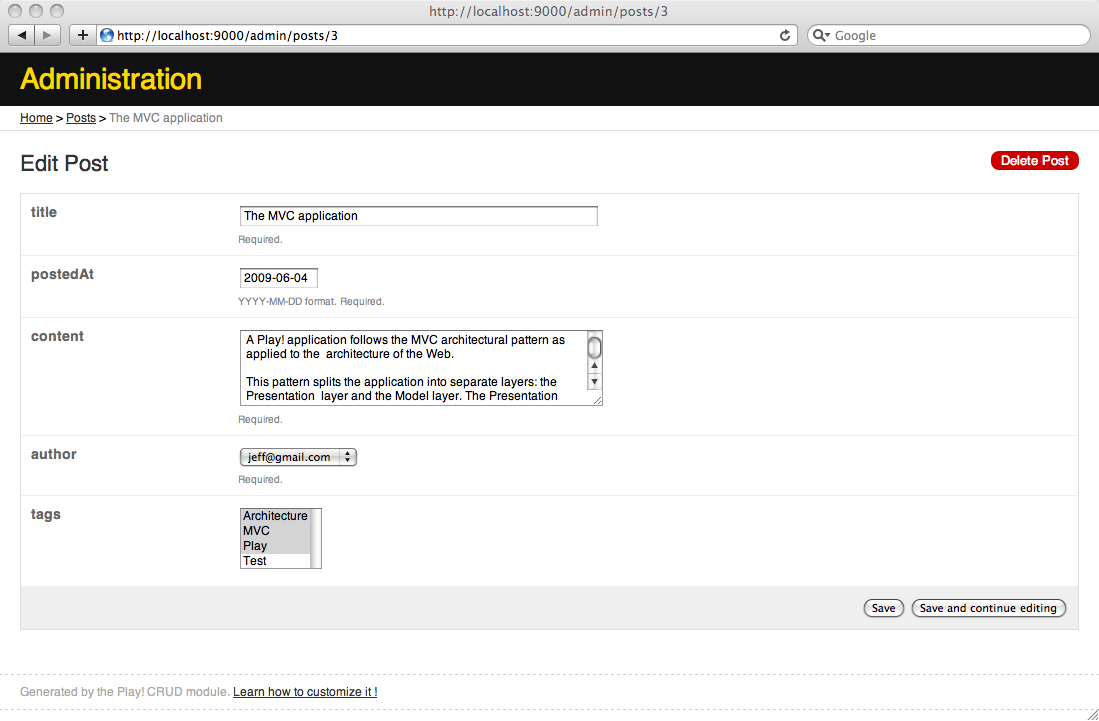
Task: Open the author dropdown showing jeff@gmail.com
Action: (x=298, y=457)
